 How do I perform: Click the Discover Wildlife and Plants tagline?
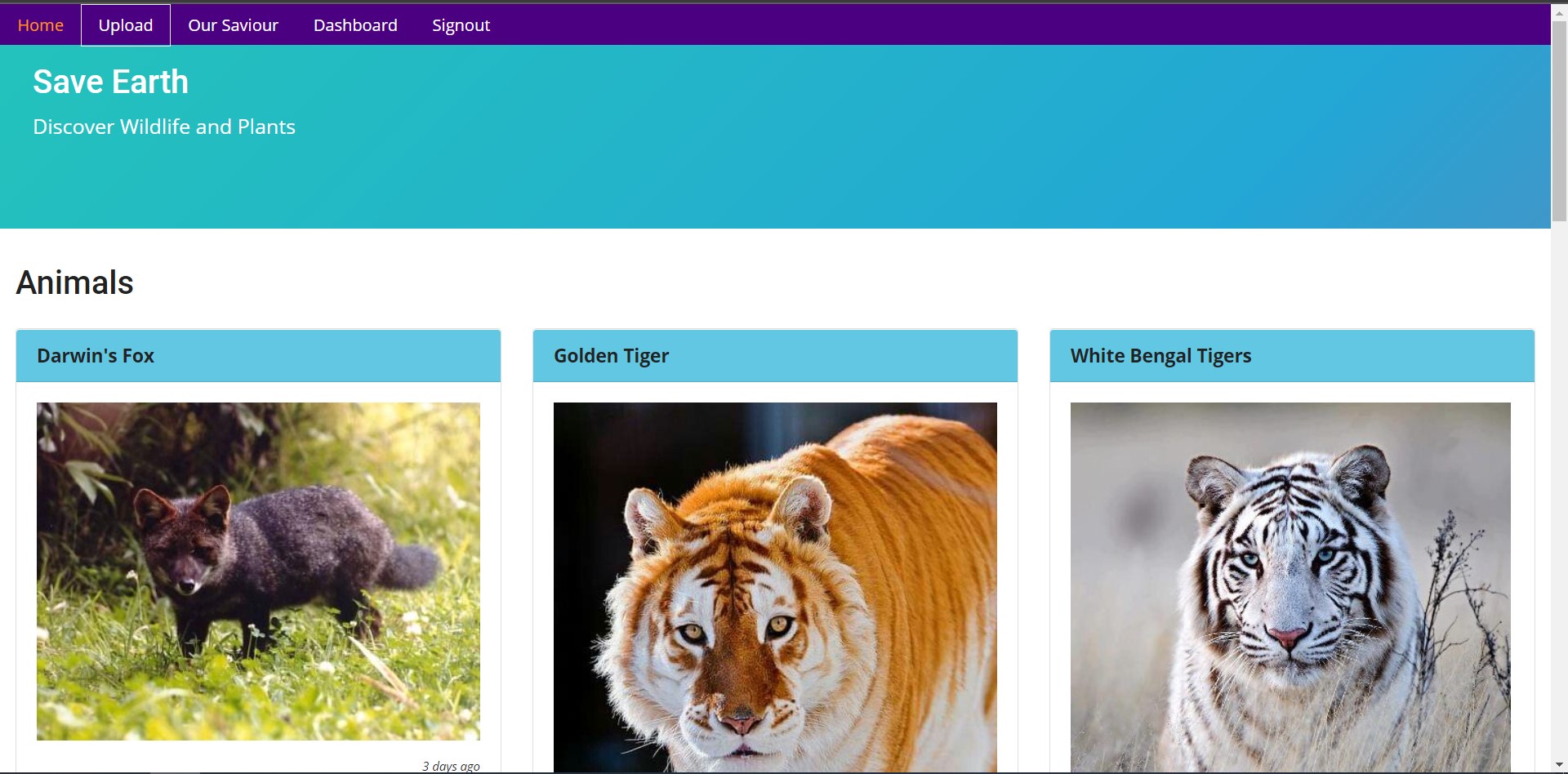tap(164, 127)
